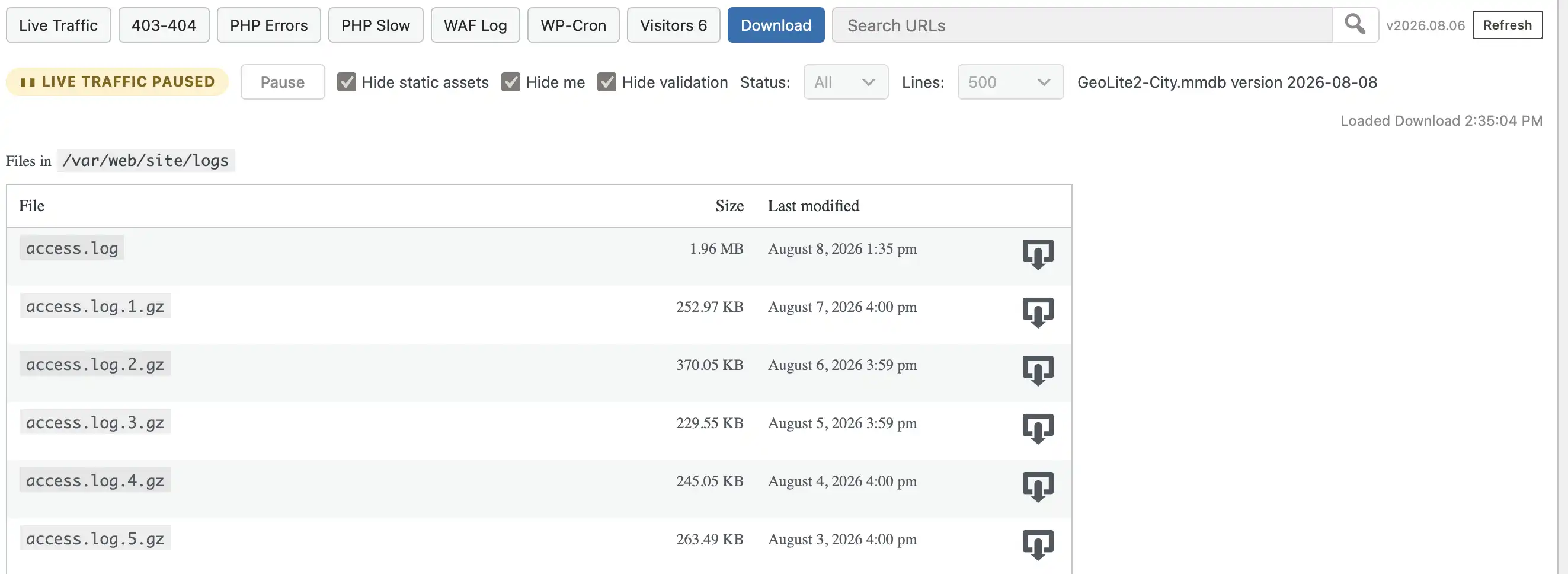Click the Pause button
This screenshot has height=574, width=1568.
[x=283, y=82]
